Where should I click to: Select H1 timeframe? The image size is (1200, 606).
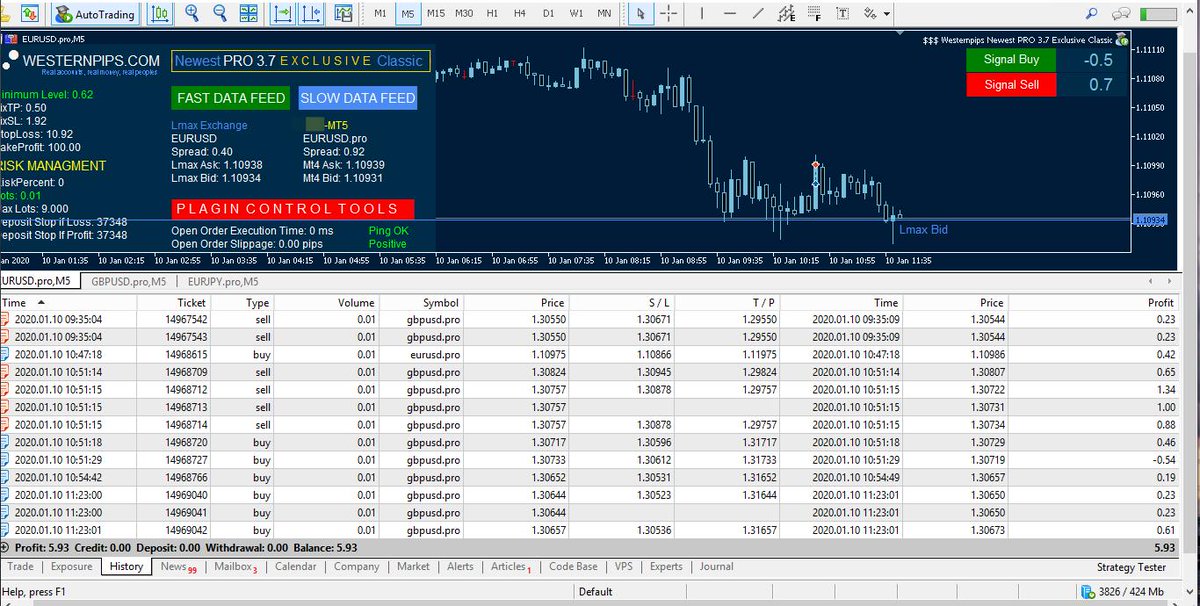491,14
